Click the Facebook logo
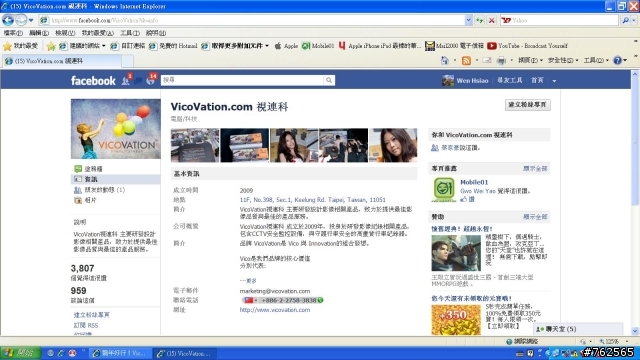 [x=93, y=80]
